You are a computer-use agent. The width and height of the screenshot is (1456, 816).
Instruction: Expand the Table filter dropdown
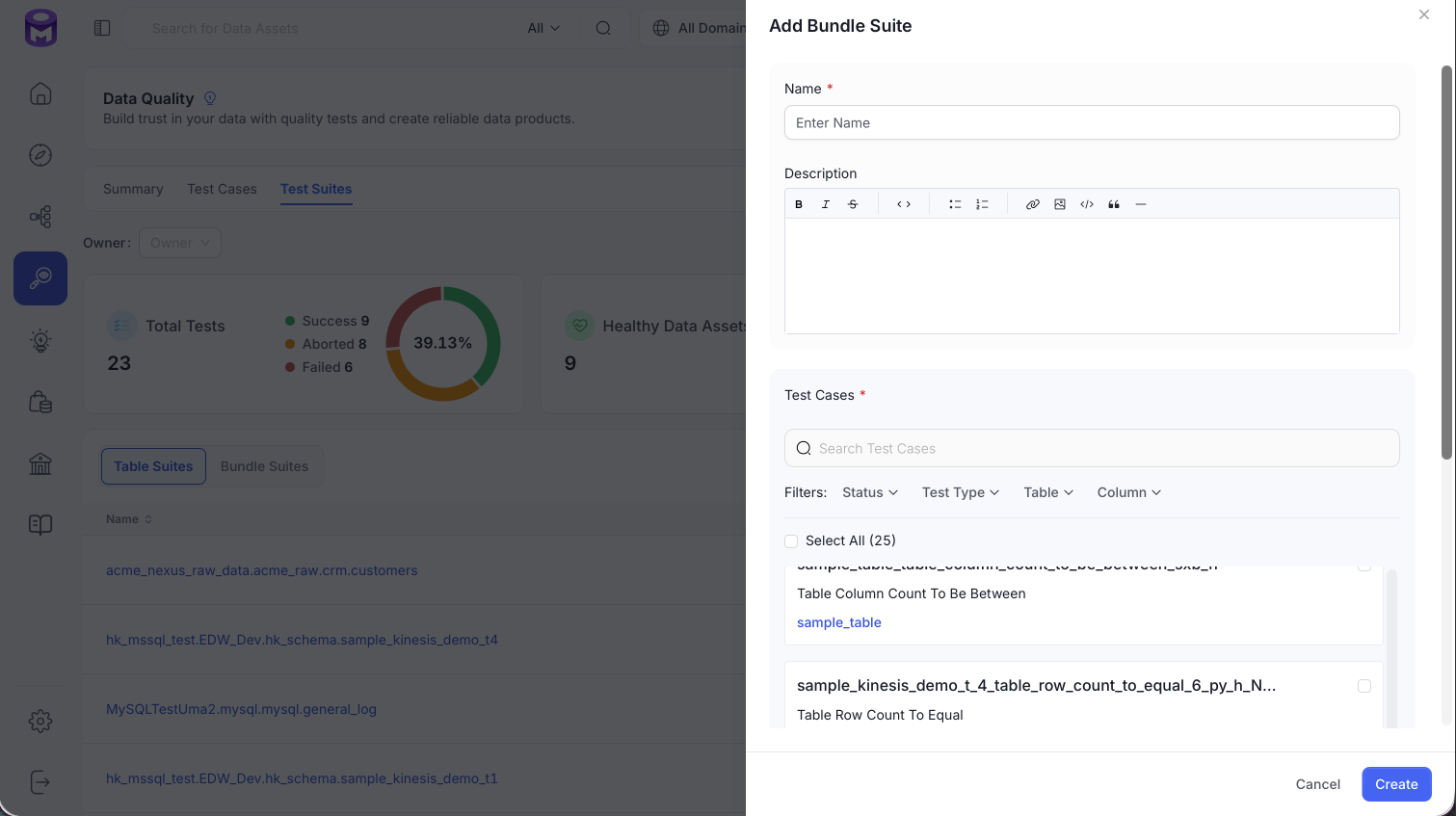click(1048, 492)
